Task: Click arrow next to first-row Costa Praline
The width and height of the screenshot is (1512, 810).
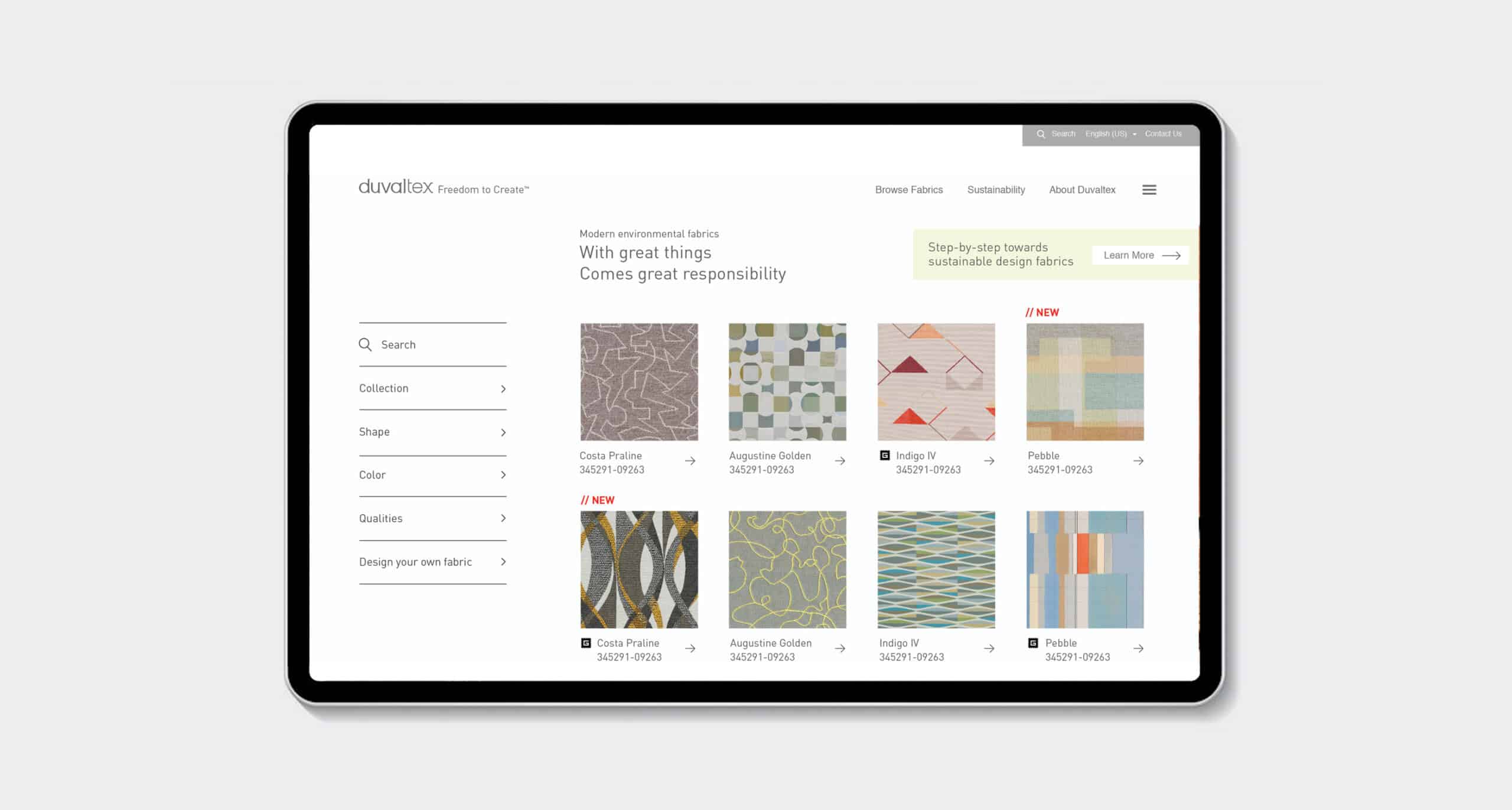Action: coord(690,461)
